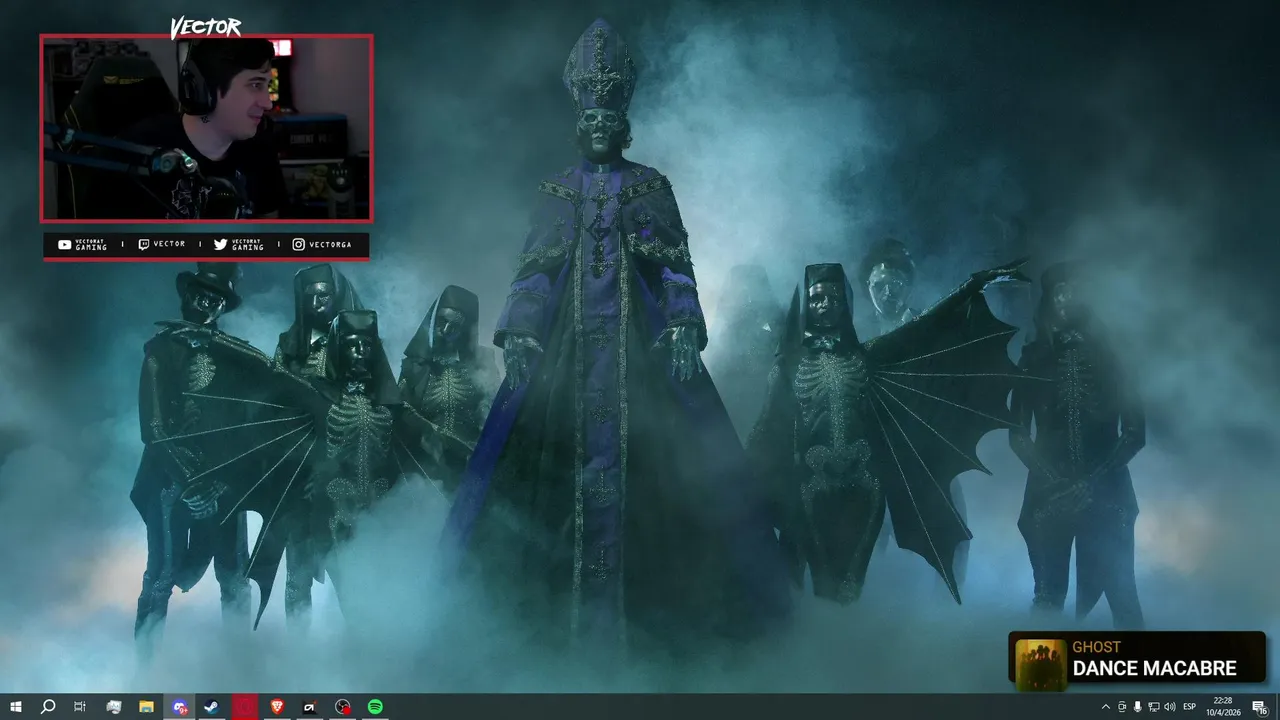The height and width of the screenshot is (720, 1280).
Task: Open taskbar Search magnifier
Action: pyautogui.click(x=47, y=707)
